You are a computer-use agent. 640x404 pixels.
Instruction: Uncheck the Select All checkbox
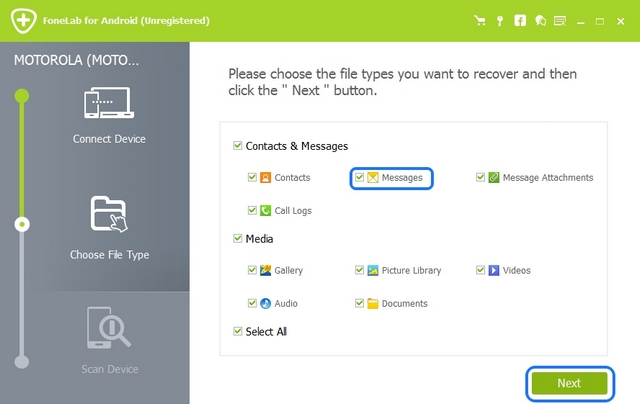click(x=238, y=331)
